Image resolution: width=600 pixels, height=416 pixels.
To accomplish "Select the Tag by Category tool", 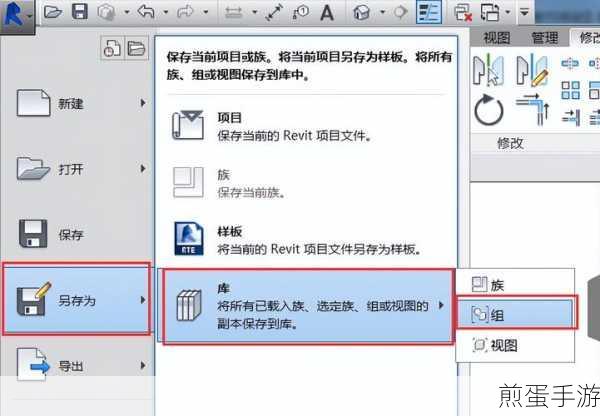I will tap(300, 13).
